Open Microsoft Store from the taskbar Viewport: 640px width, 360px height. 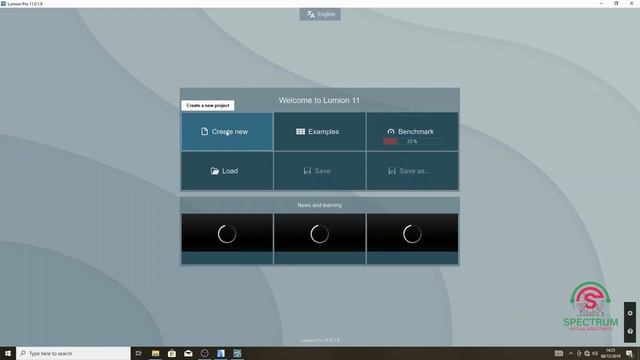[172, 353]
